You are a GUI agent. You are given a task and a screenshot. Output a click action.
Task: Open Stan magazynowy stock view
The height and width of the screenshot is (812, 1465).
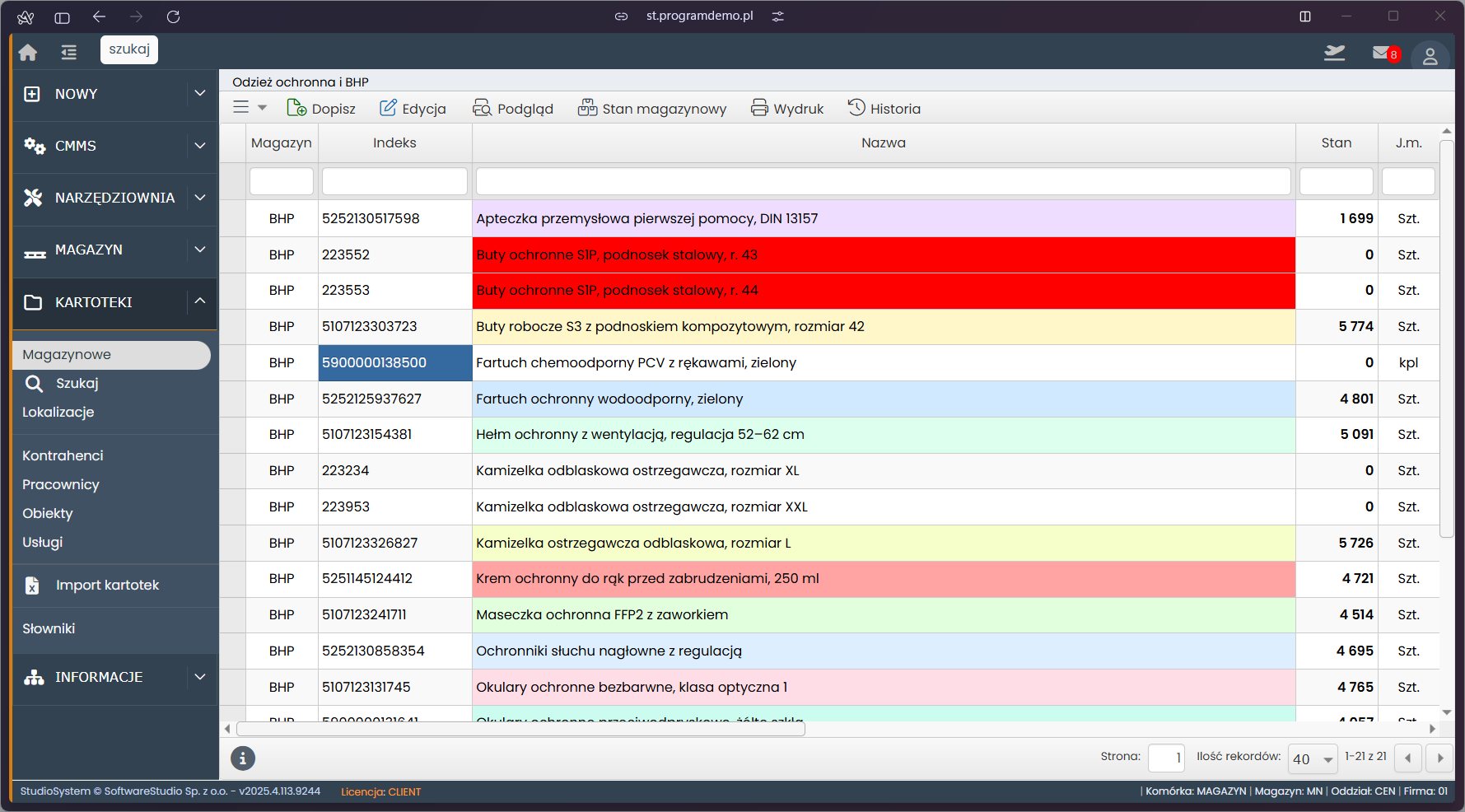click(x=652, y=109)
